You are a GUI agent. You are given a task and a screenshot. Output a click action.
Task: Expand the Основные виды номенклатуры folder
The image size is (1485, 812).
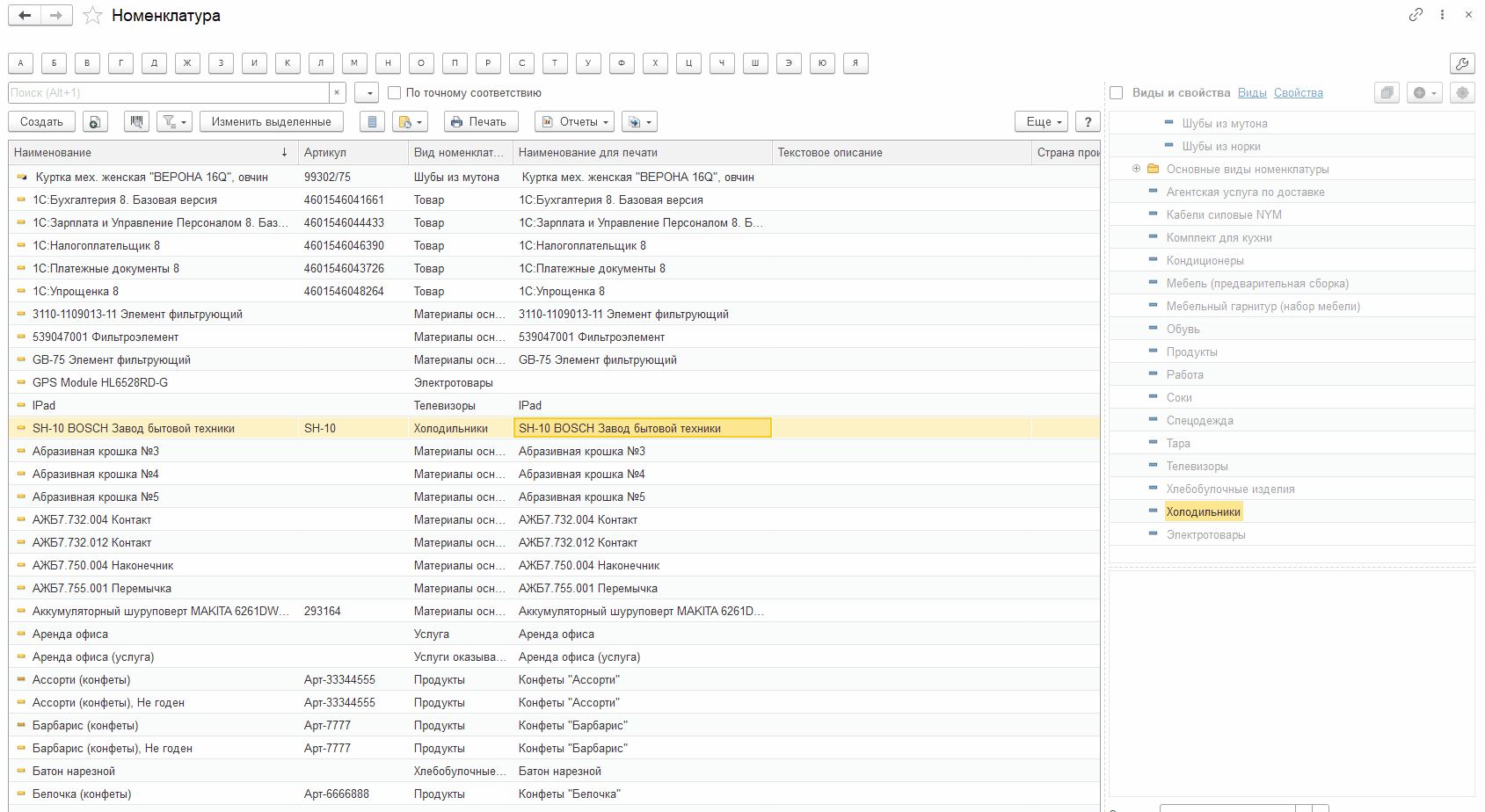[x=1136, y=169]
